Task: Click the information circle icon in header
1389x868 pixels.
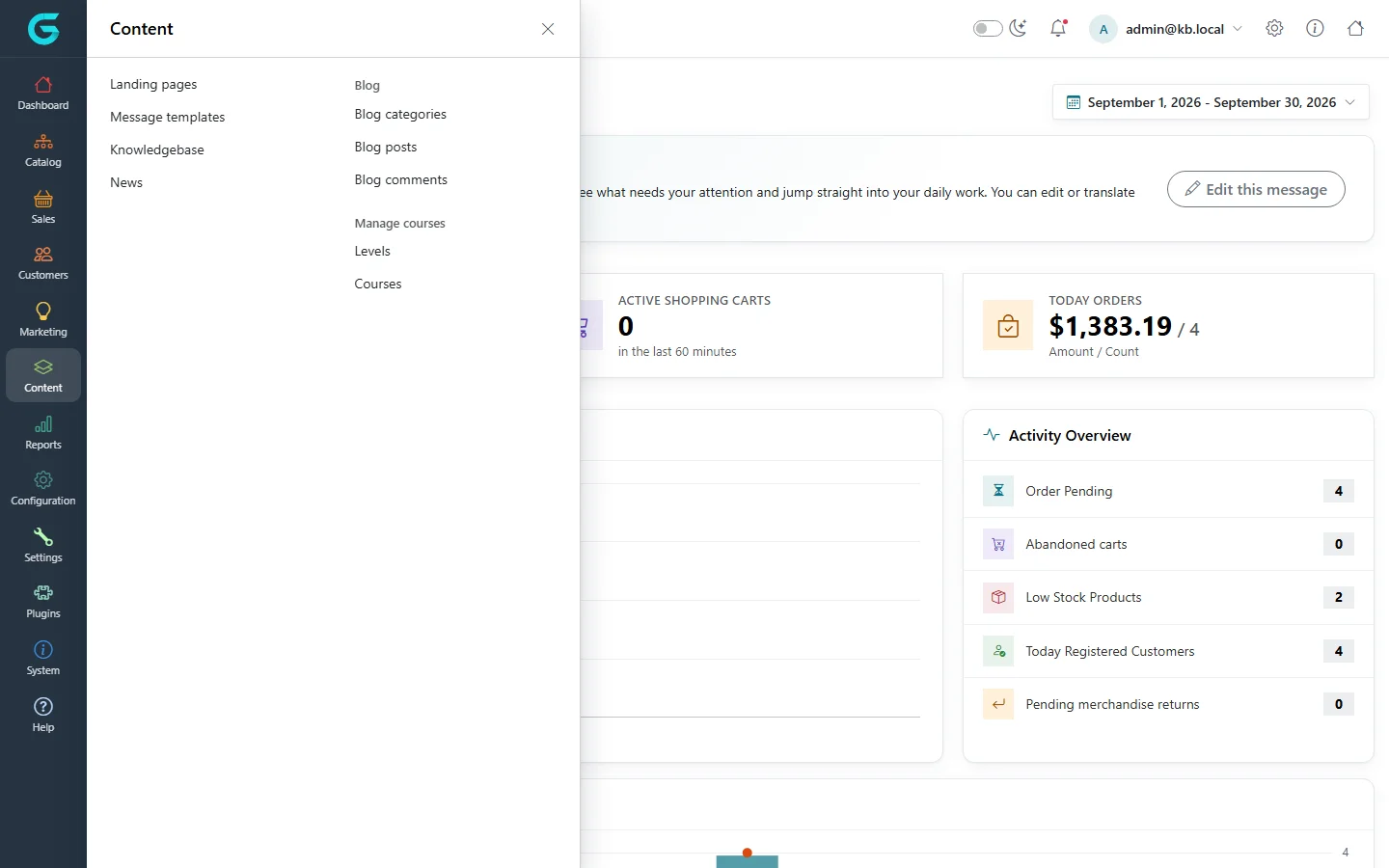Action: tap(1315, 28)
